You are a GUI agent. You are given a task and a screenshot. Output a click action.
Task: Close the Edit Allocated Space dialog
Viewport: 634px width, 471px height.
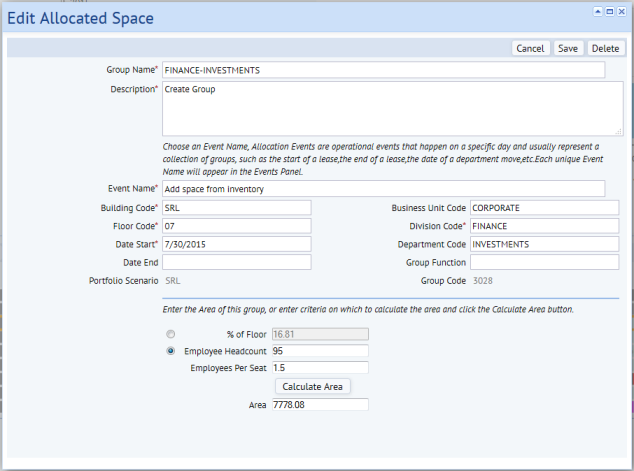point(622,12)
